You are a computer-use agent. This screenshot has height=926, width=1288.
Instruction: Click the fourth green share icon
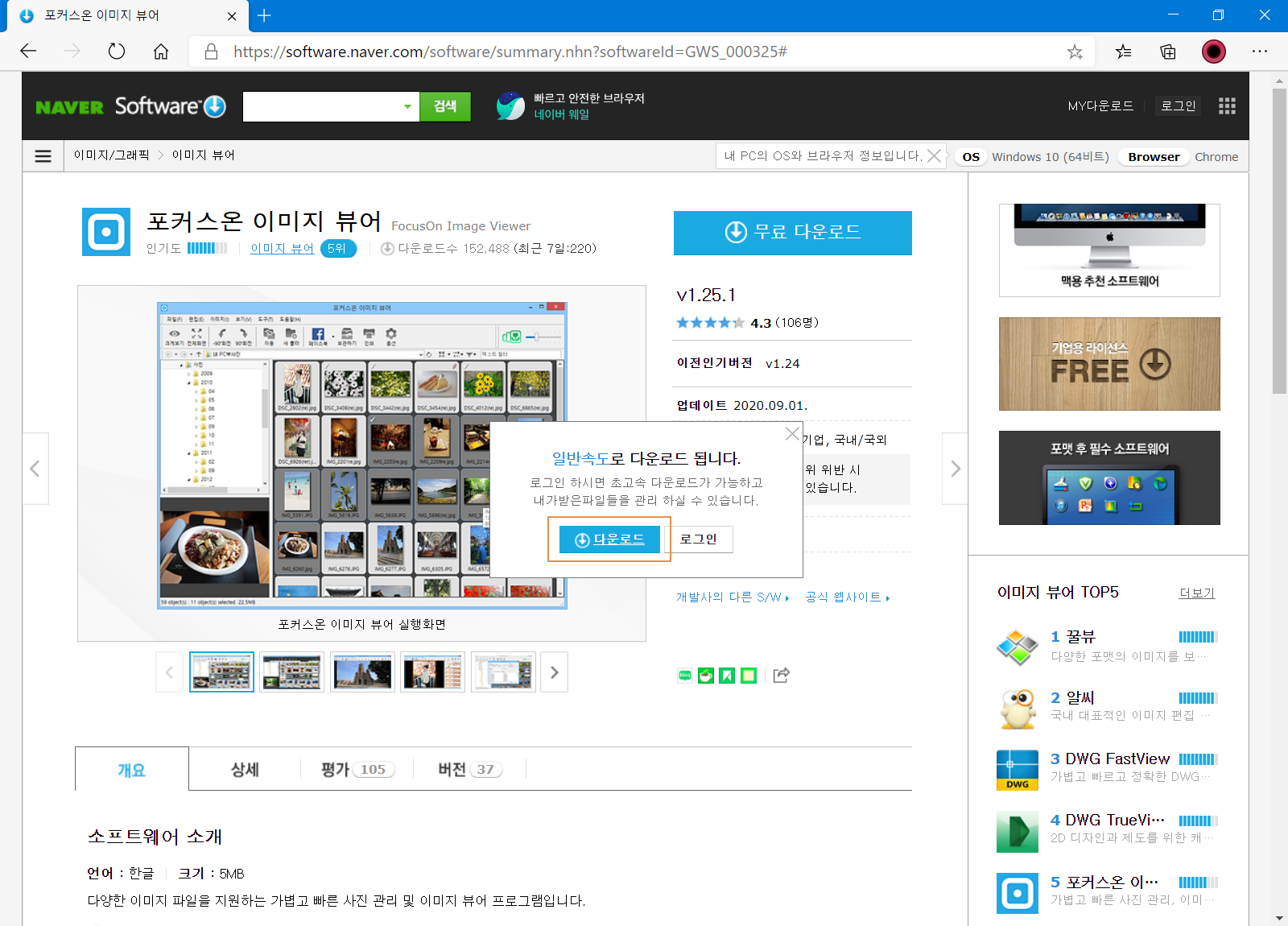pyautogui.click(x=749, y=676)
